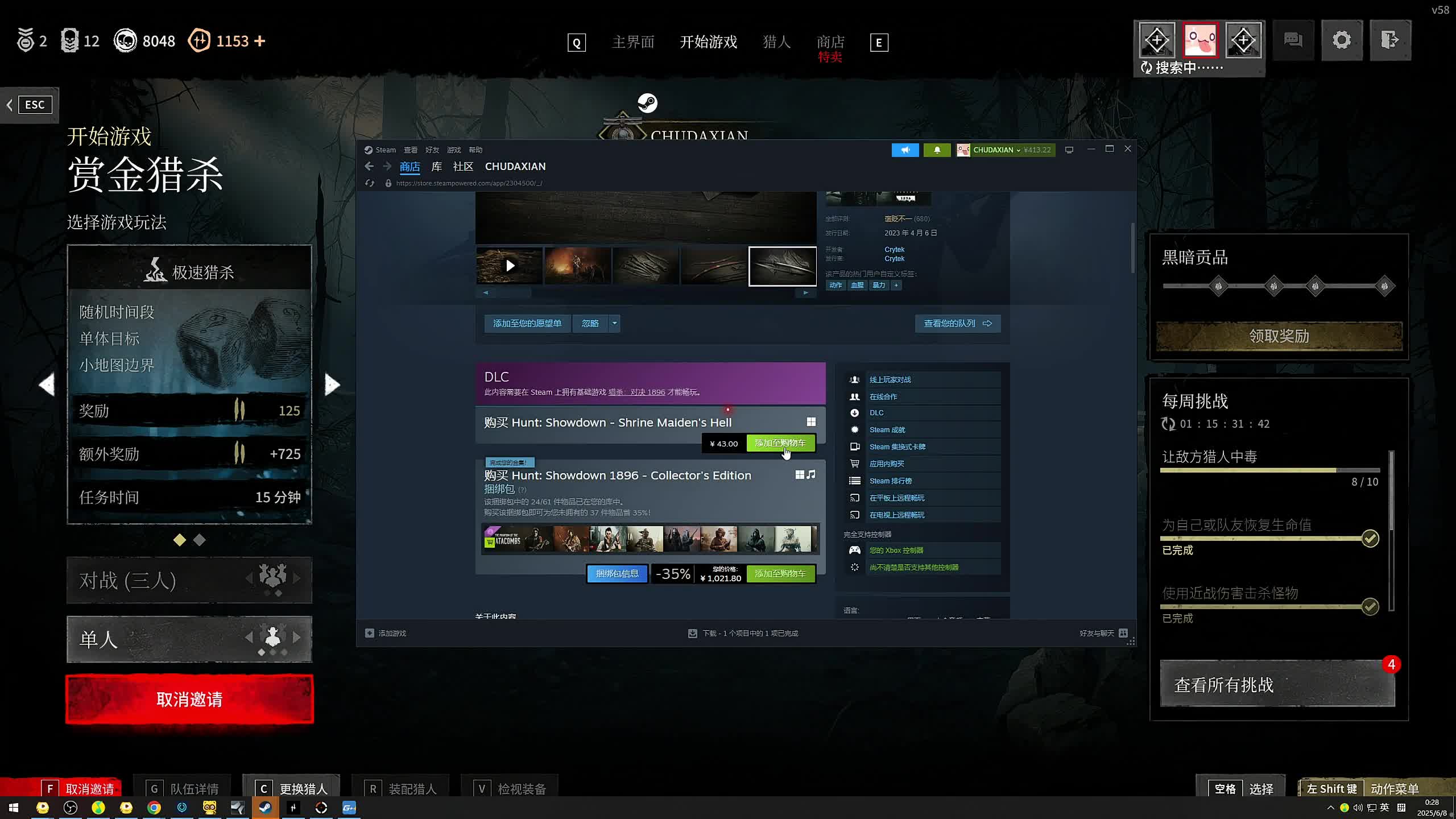Click red 取消邀请 button
The height and width of the screenshot is (819, 1456).
coord(189,699)
